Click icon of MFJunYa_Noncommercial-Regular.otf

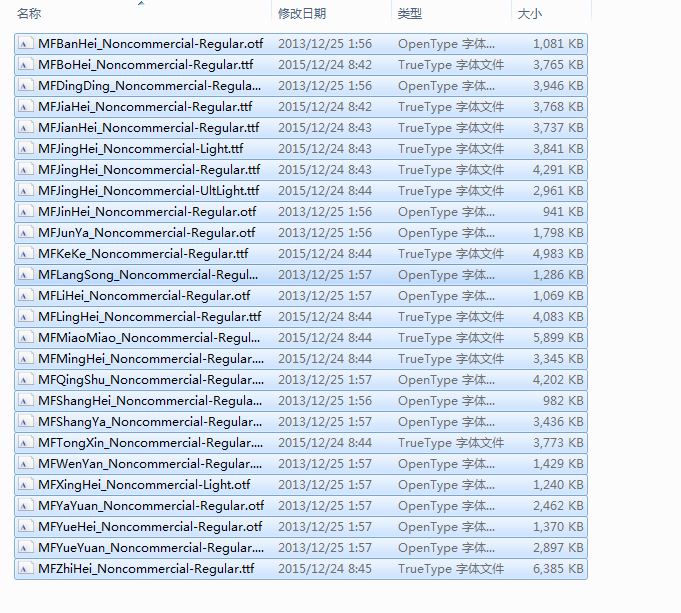[x=26, y=233]
